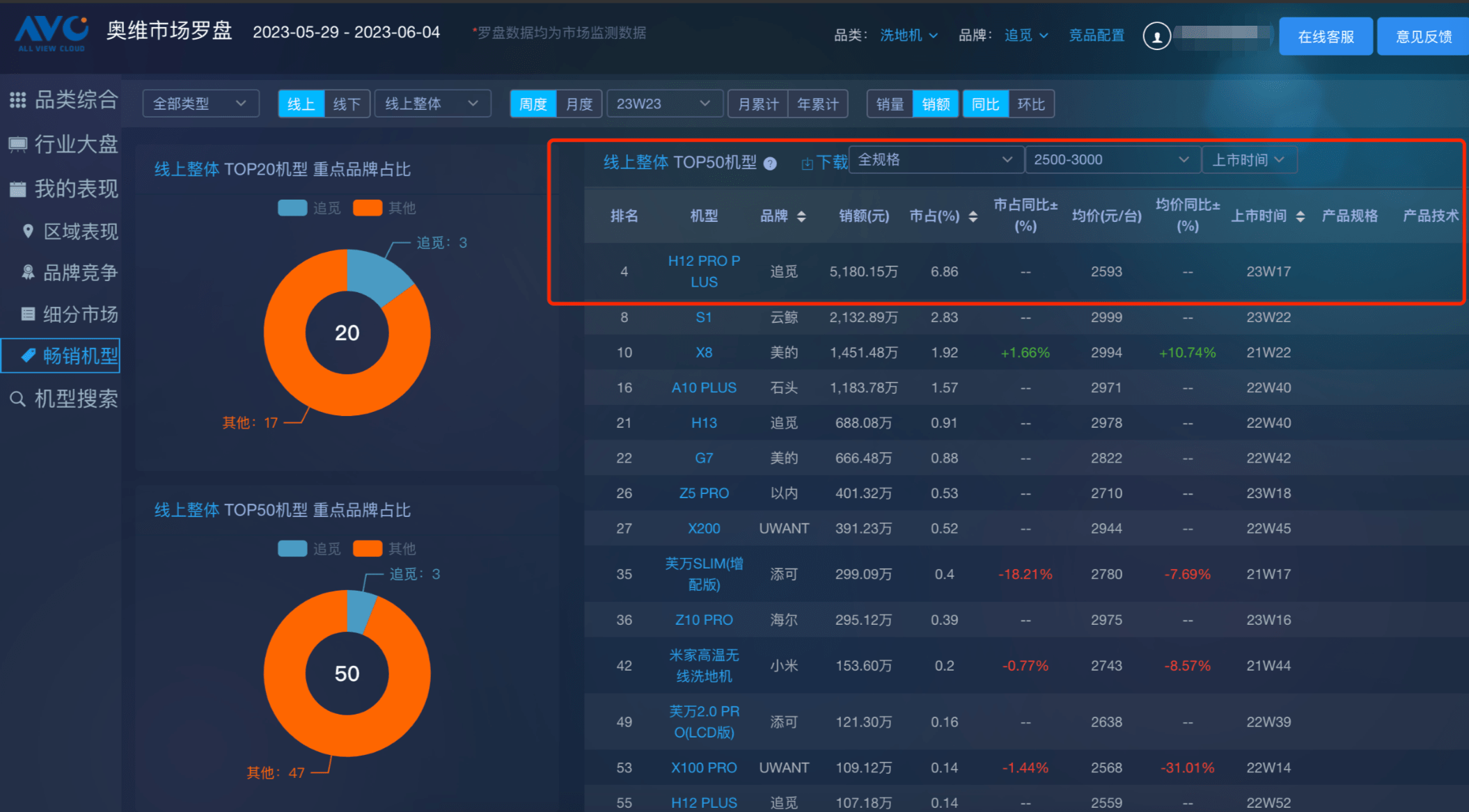Screen dimensions: 1469x812
Task: Select 环比 comparison
Action: [x=1031, y=104]
